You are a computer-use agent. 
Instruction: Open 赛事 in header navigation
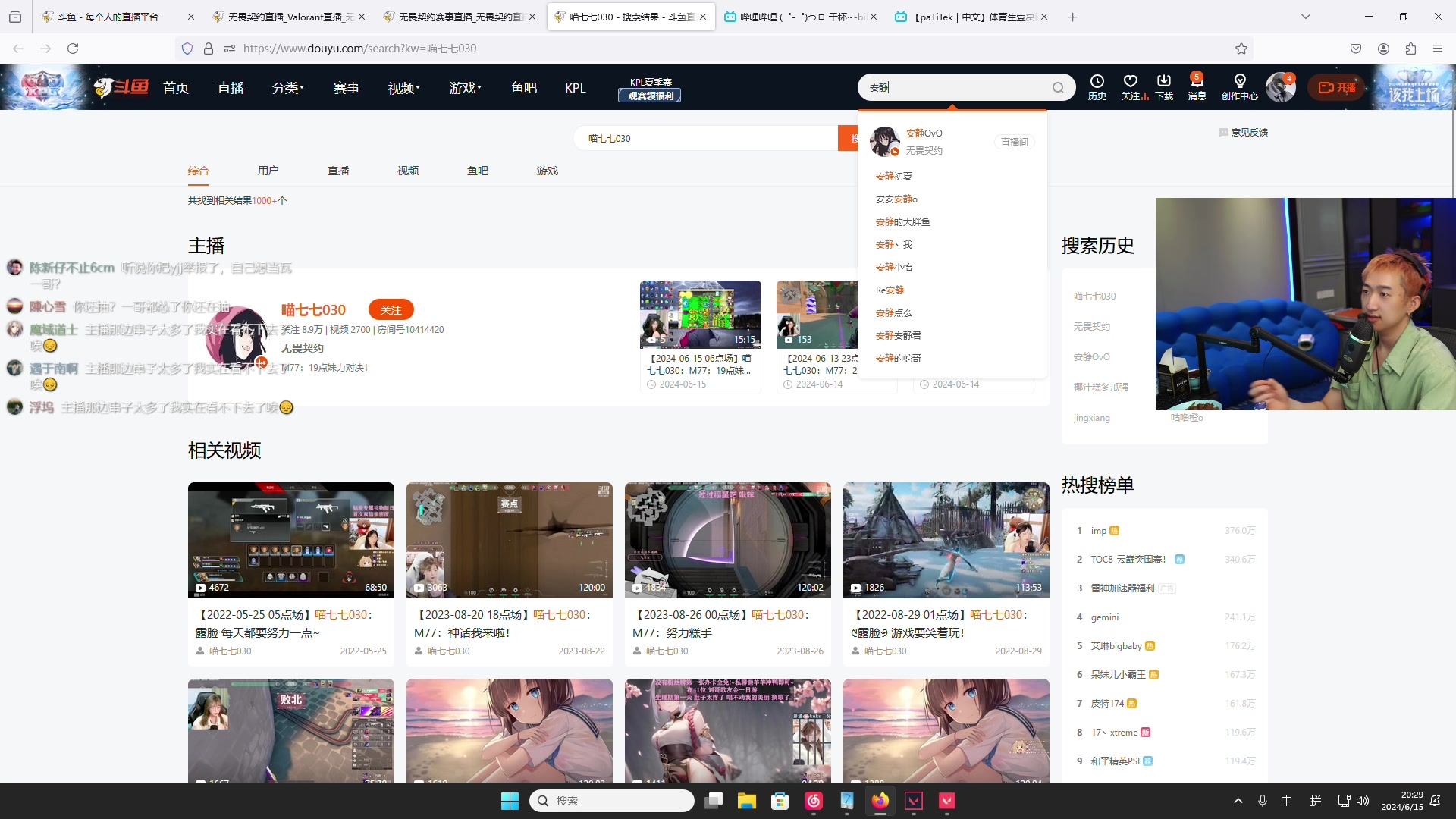click(x=347, y=88)
